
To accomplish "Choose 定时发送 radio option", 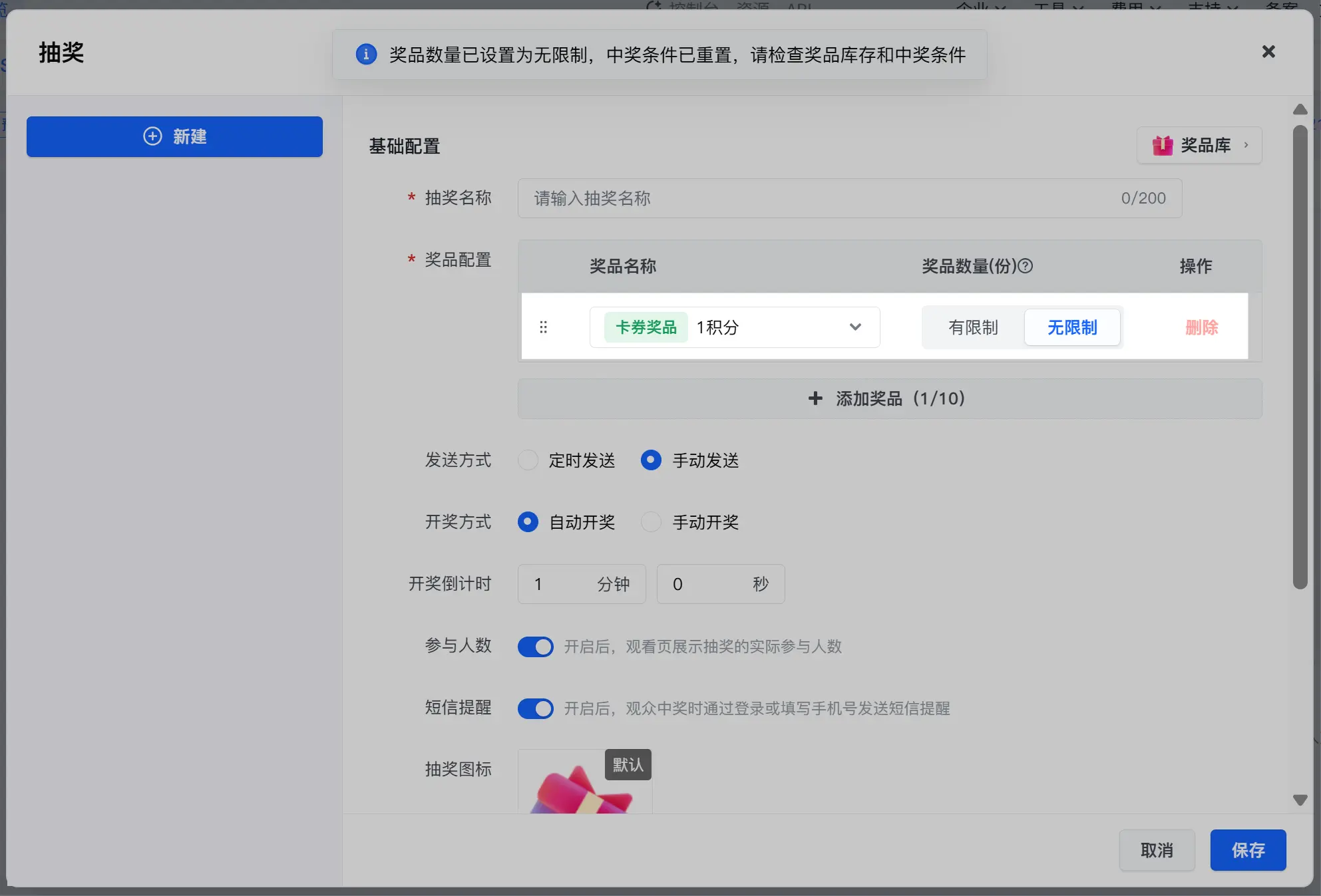I will click(528, 460).
